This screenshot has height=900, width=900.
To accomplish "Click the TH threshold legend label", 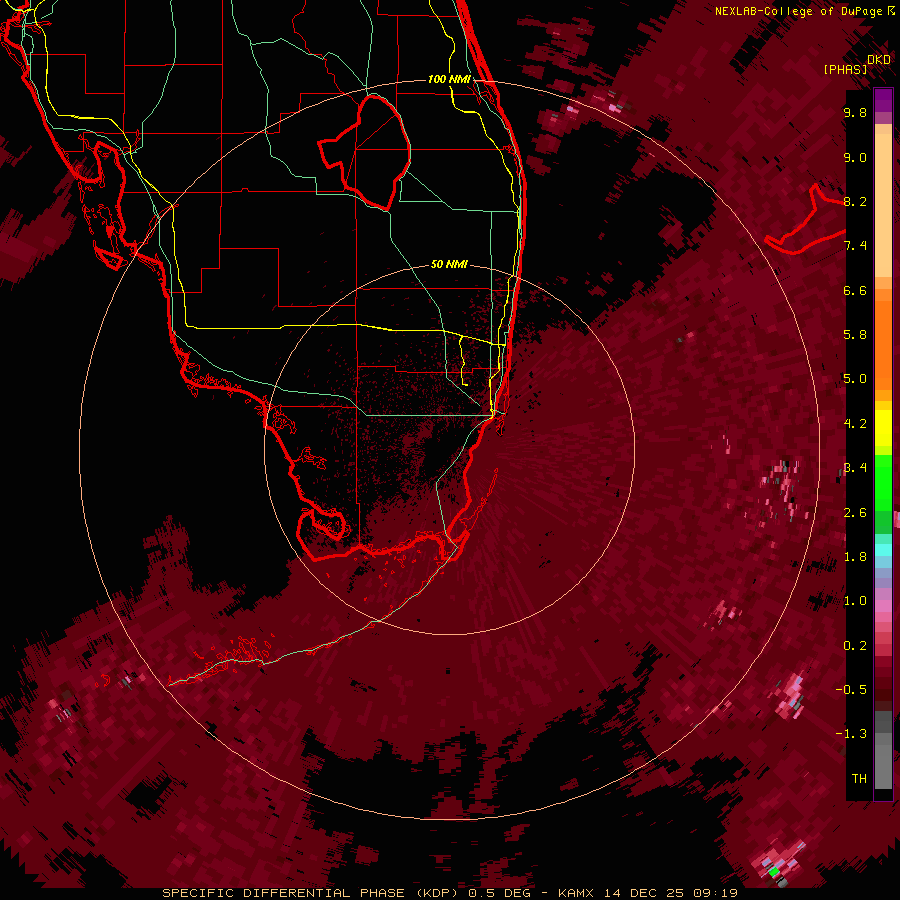I will click(x=859, y=779).
